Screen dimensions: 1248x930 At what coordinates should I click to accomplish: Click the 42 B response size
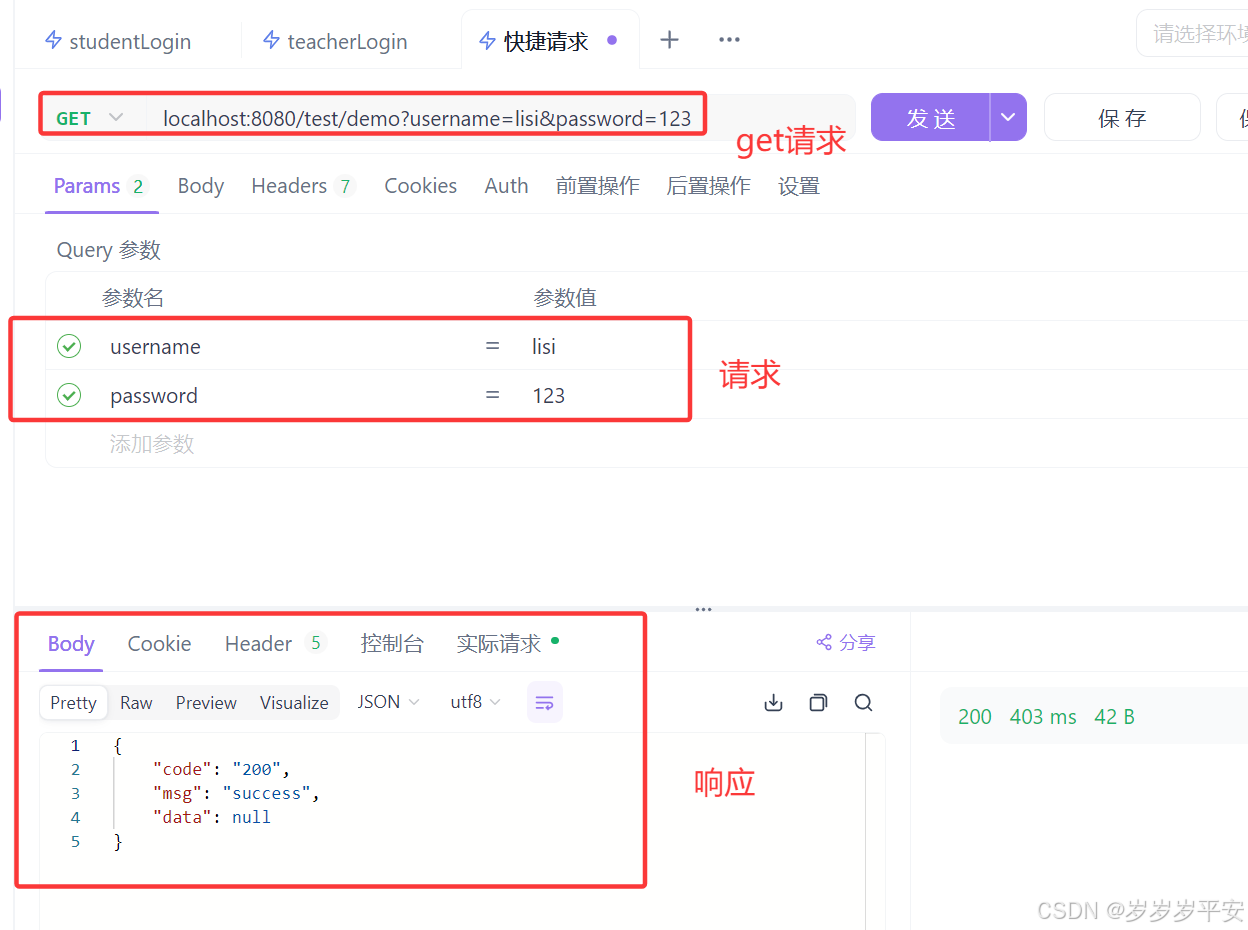pyautogui.click(x=1114, y=717)
